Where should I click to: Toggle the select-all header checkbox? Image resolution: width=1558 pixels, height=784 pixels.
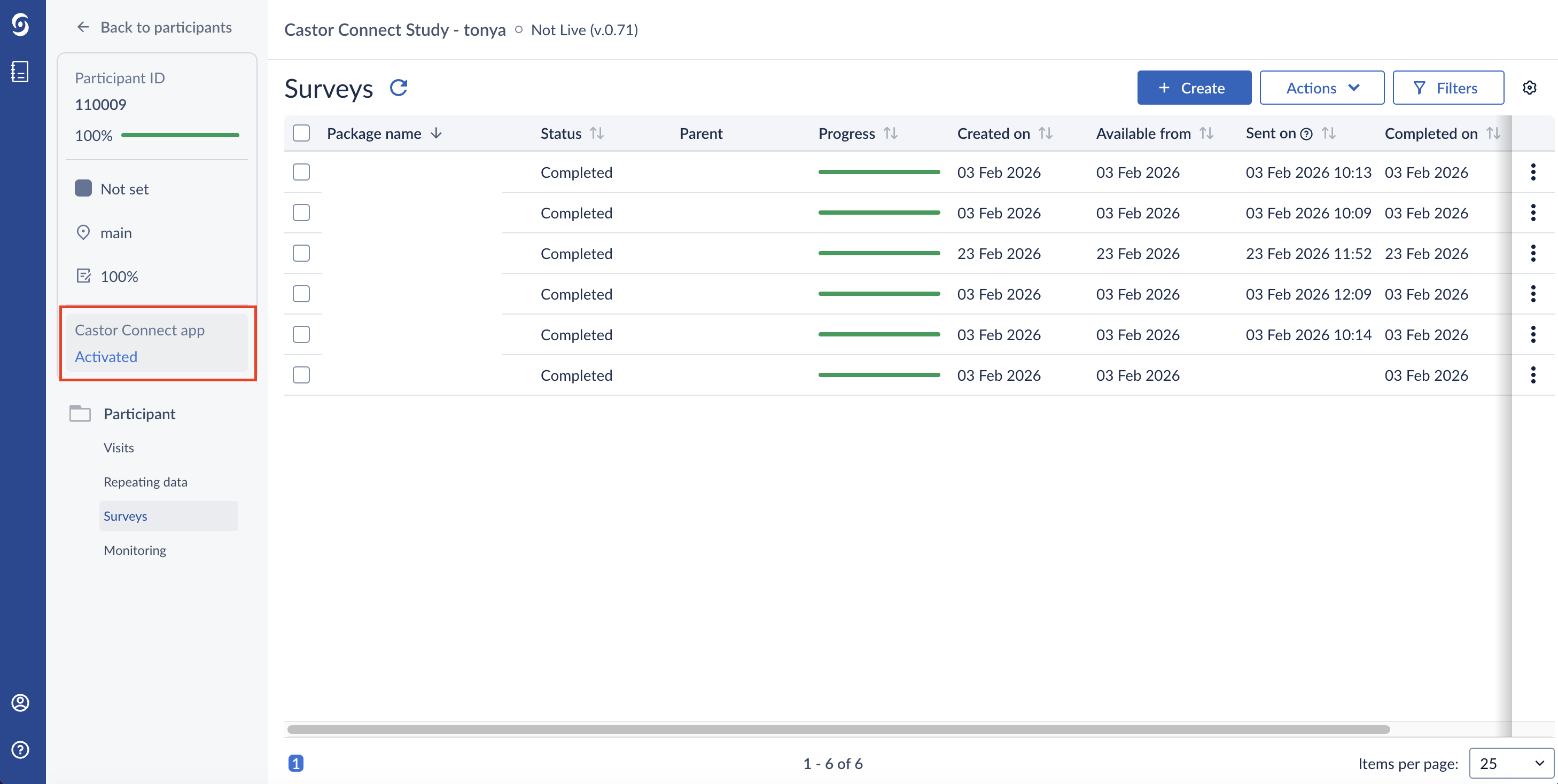coord(301,134)
